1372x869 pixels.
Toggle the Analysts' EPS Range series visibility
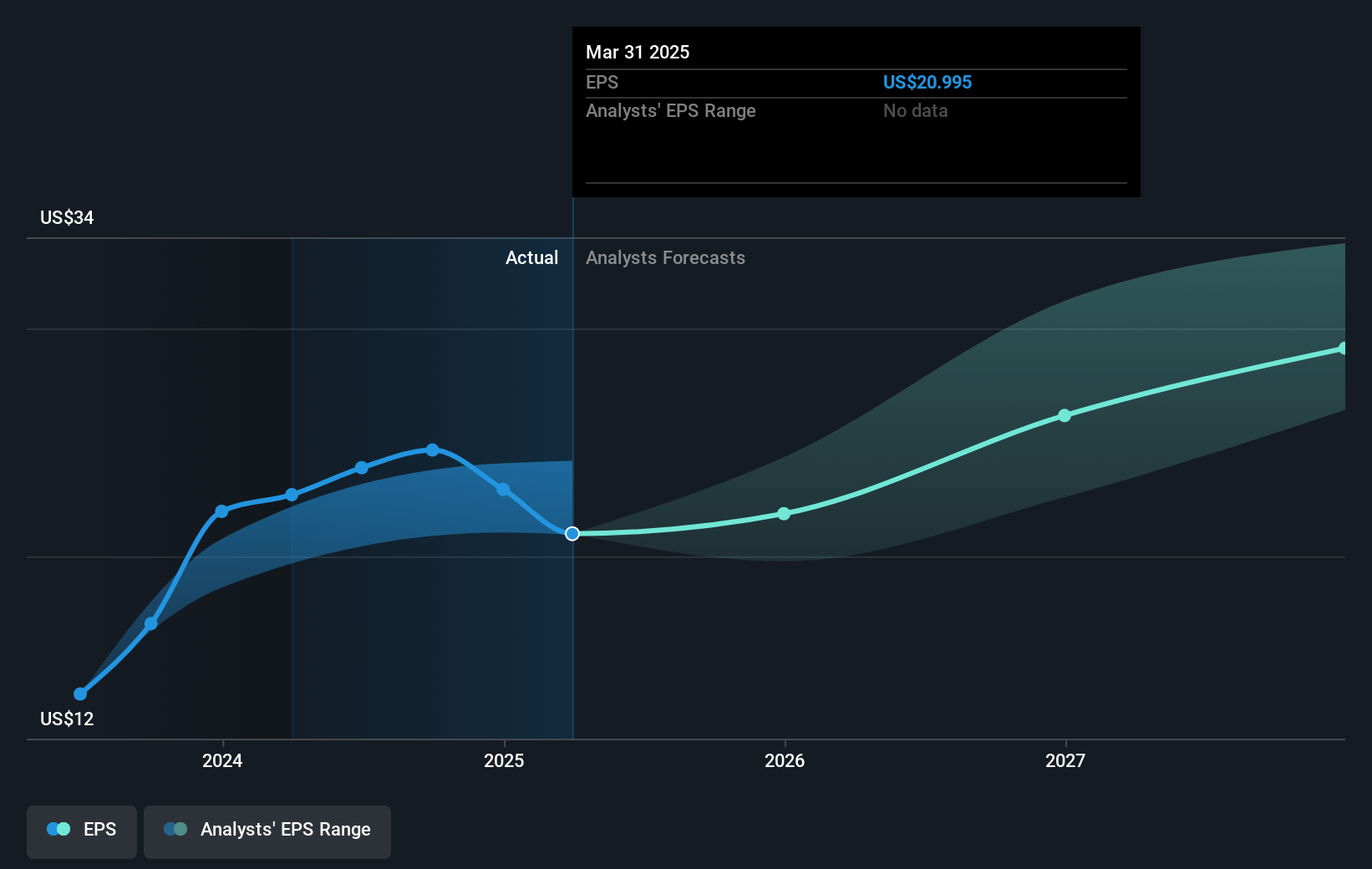(267, 831)
